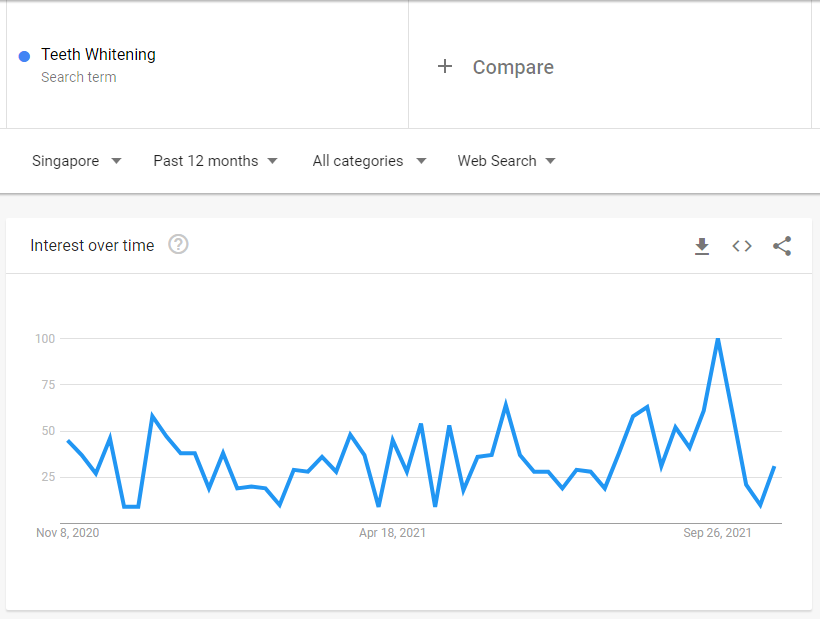Click the embed code icon

point(742,246)
